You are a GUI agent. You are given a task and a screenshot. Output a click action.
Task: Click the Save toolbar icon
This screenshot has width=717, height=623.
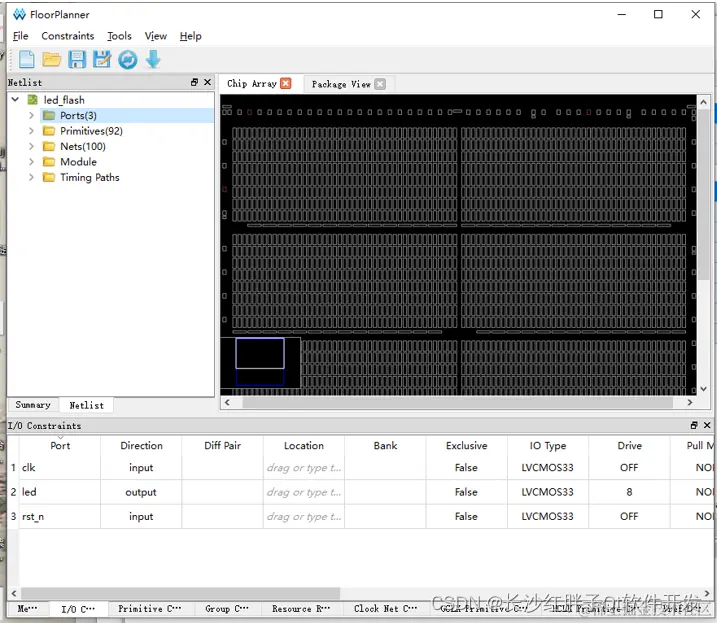(77, 59)
